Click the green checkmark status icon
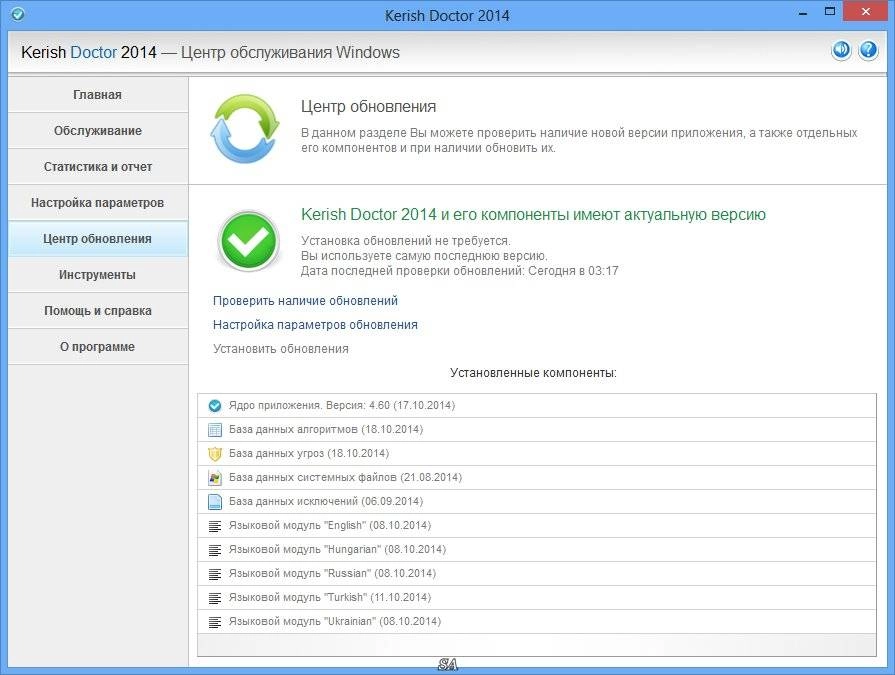Viewport: 895px width, 675px height. (248, 240)
